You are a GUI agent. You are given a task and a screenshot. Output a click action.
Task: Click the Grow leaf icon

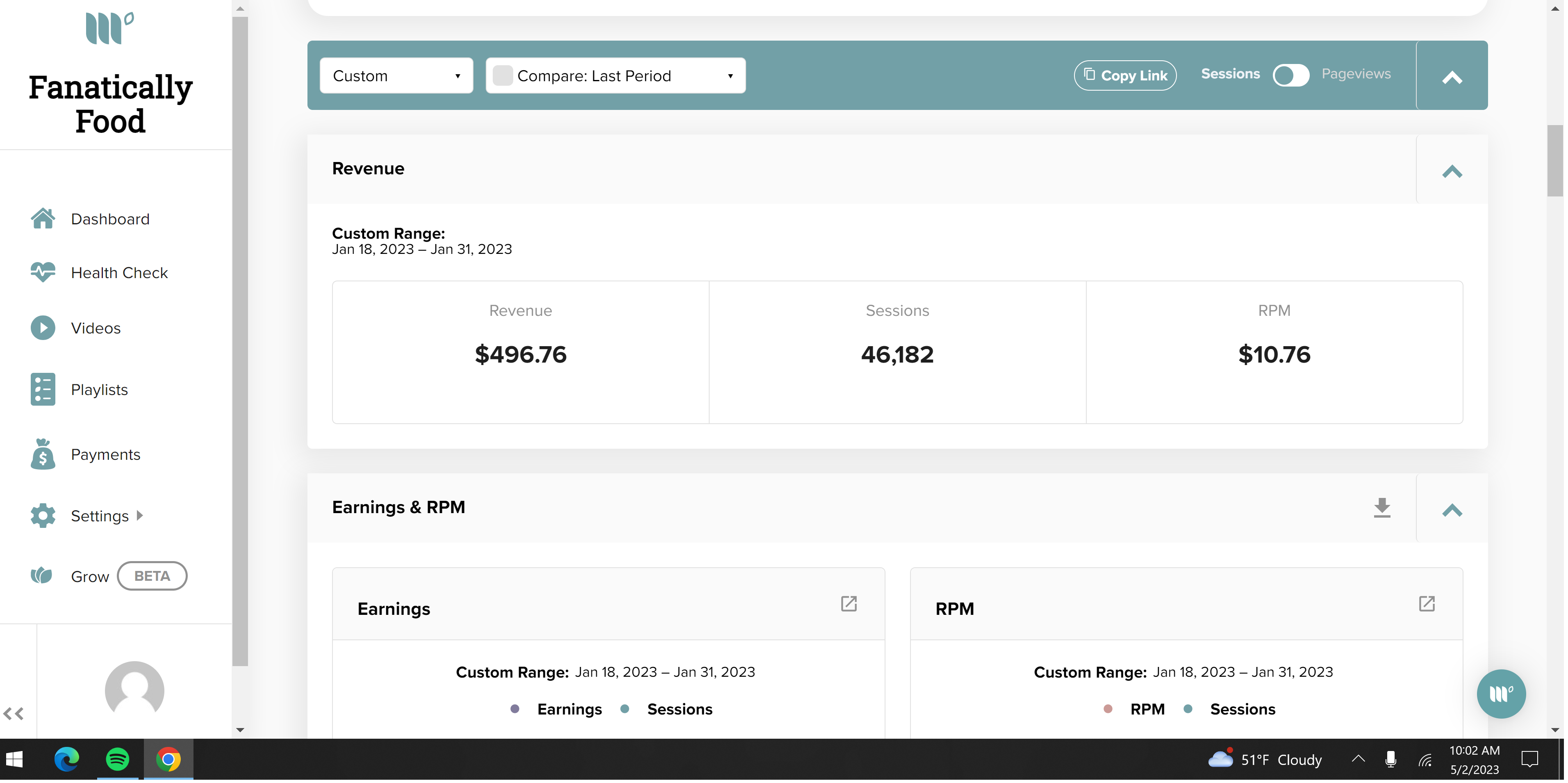[41, 576]
